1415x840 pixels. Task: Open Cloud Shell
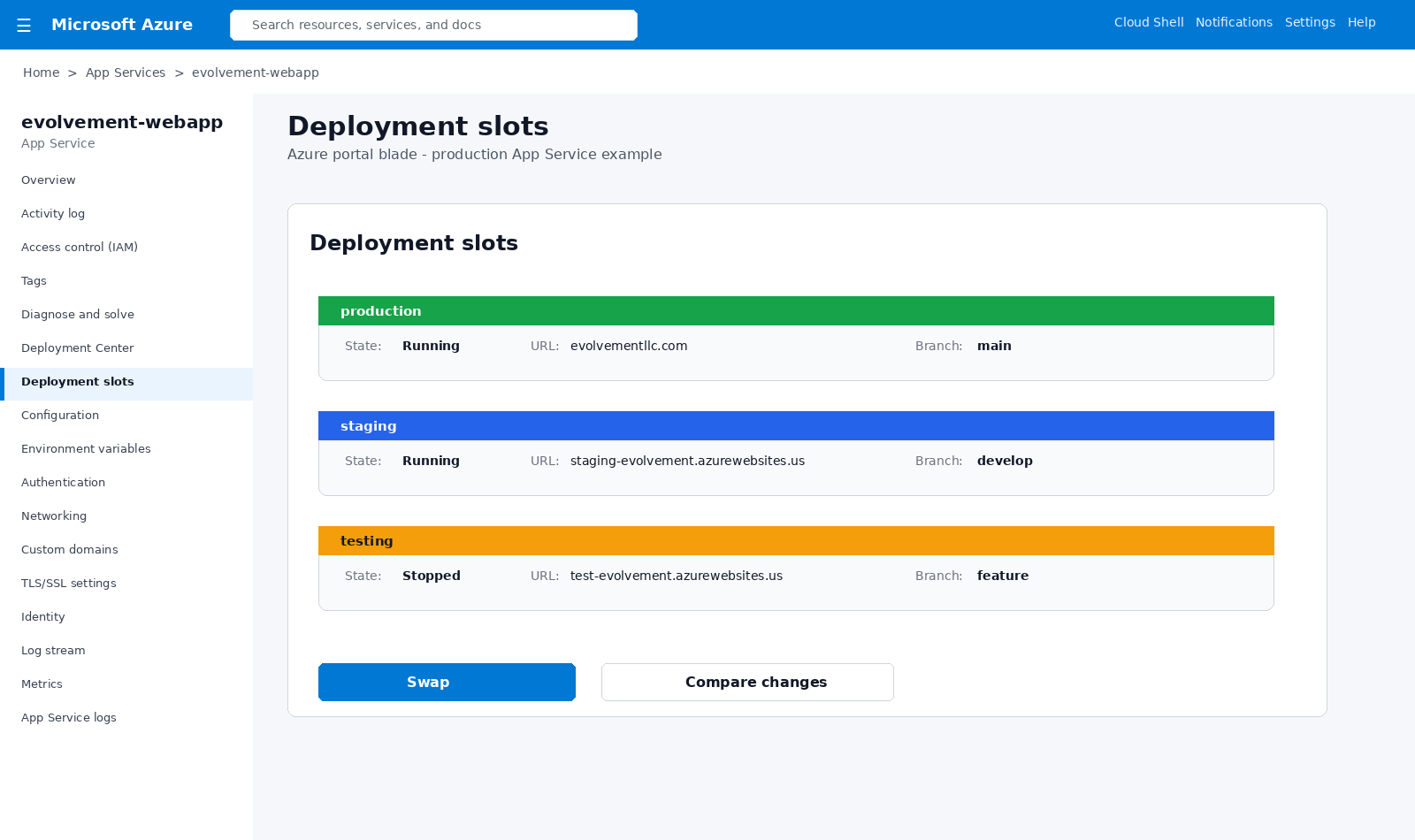click(1149, 22)
